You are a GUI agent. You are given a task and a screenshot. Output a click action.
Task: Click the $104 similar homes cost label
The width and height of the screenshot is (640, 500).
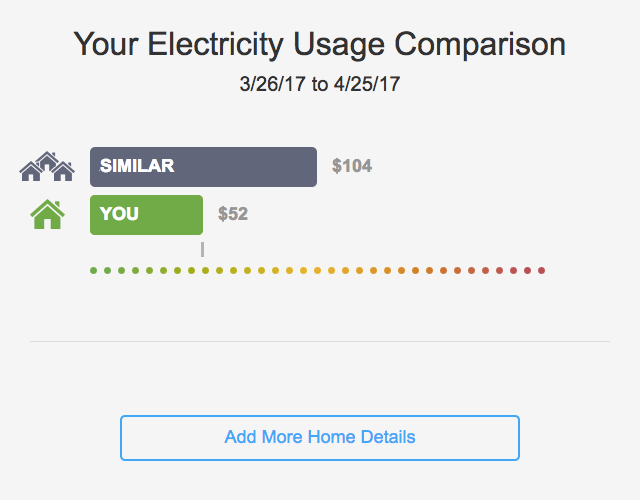[352, 166]
